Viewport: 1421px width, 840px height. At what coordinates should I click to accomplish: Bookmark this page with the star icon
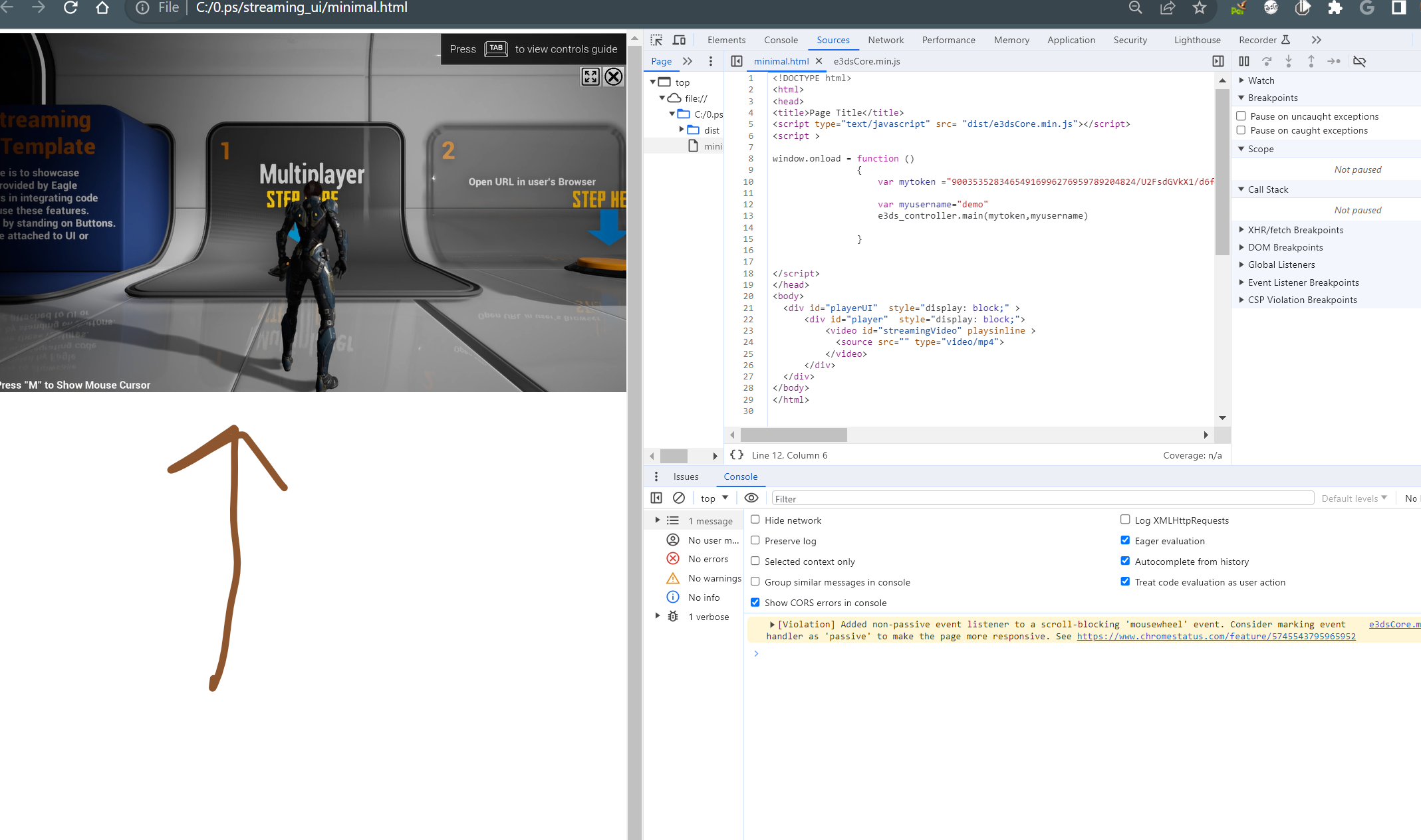[1200, 7]
